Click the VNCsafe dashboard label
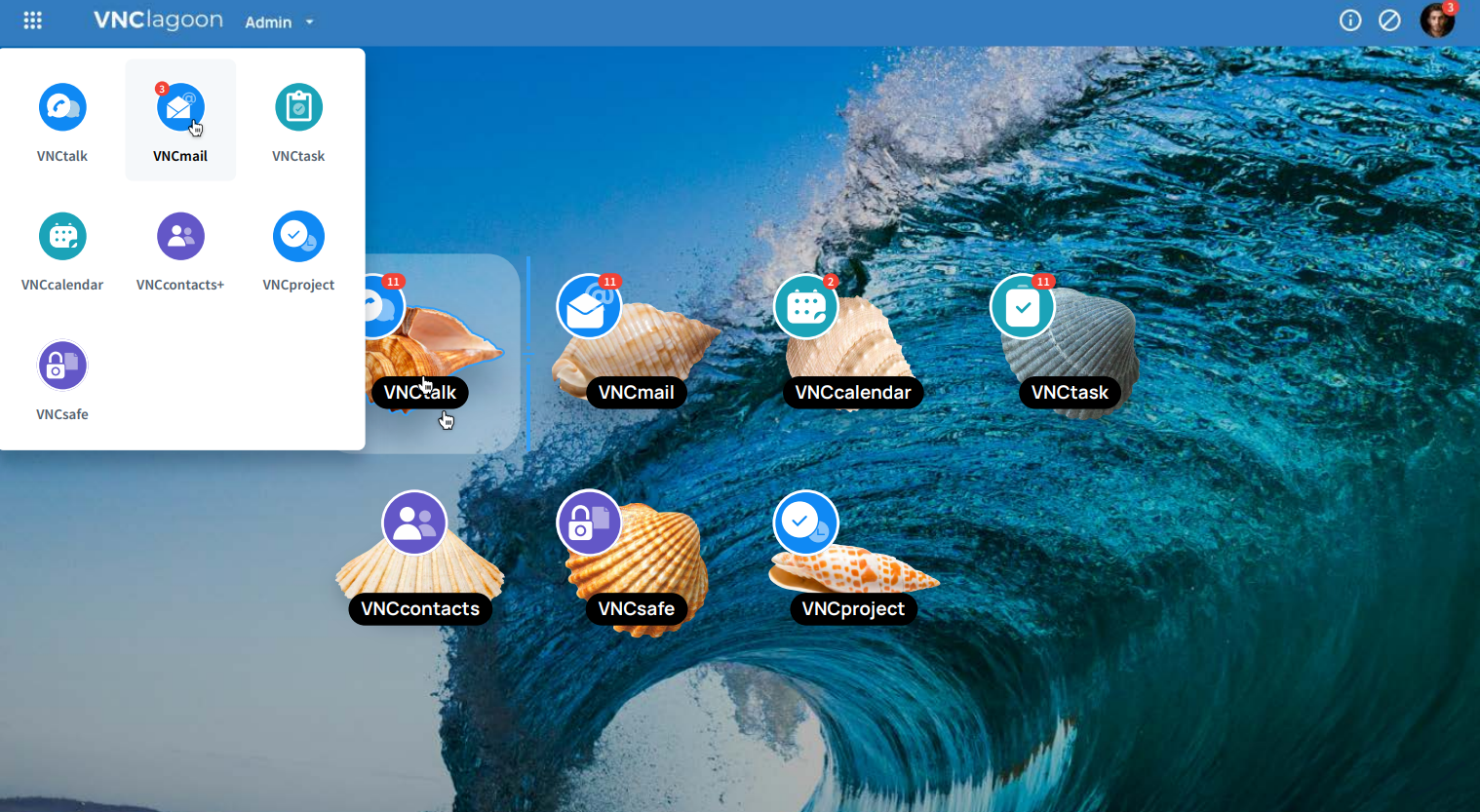This screenshot has width=1480, height=812. click(x=637, y=609)
